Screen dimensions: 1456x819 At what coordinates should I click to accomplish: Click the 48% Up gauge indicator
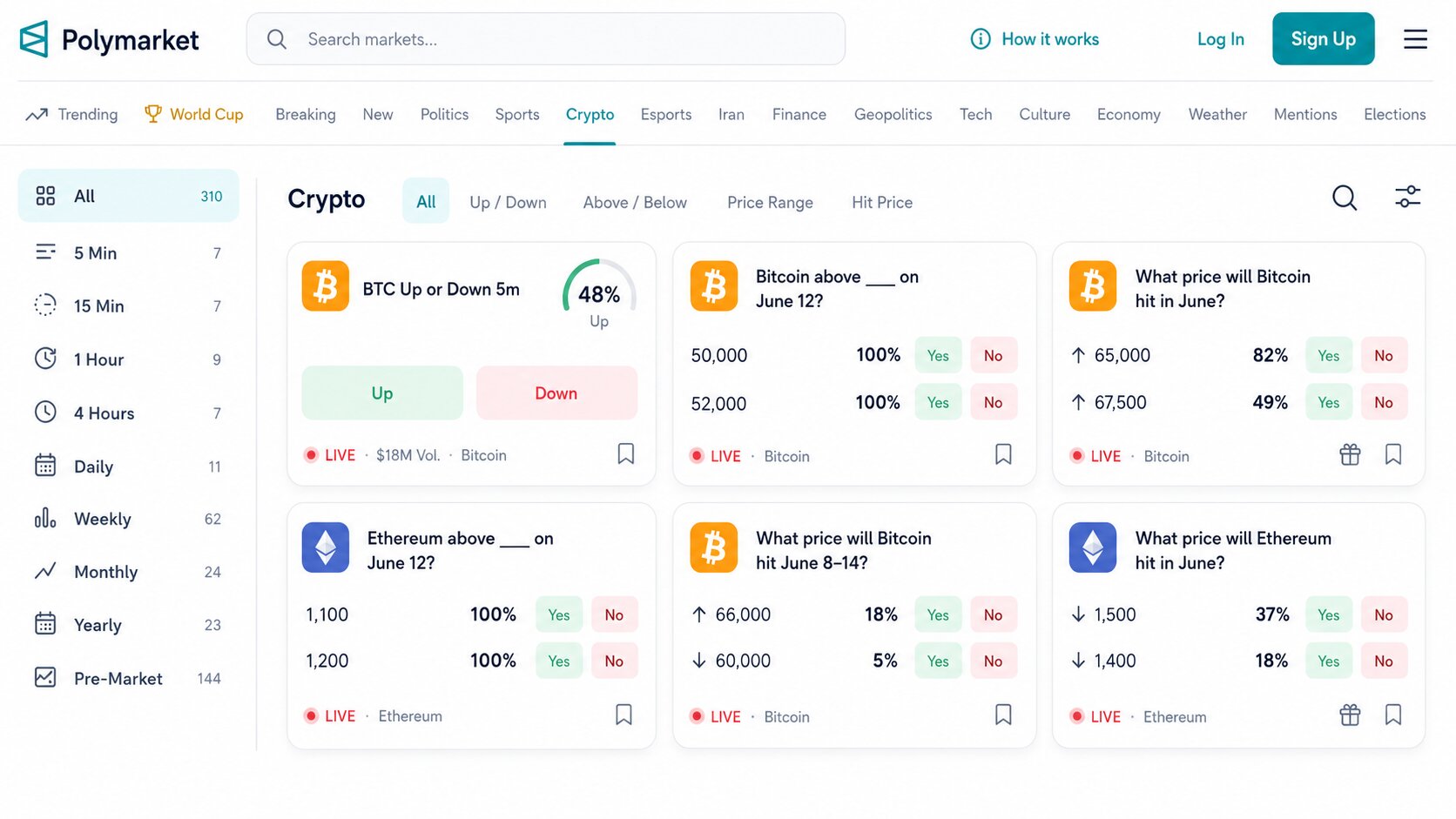coord(599,294)
